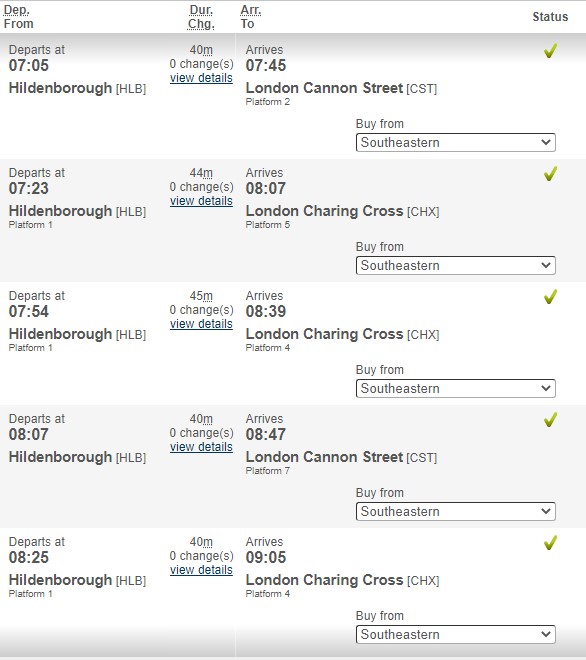View details of the 08:25 journey
The image size is (586, 660).
[x=201, y=570]
